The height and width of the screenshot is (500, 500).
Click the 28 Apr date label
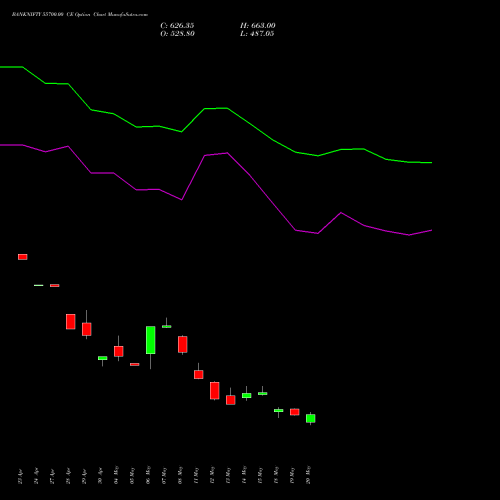point(68,477)
